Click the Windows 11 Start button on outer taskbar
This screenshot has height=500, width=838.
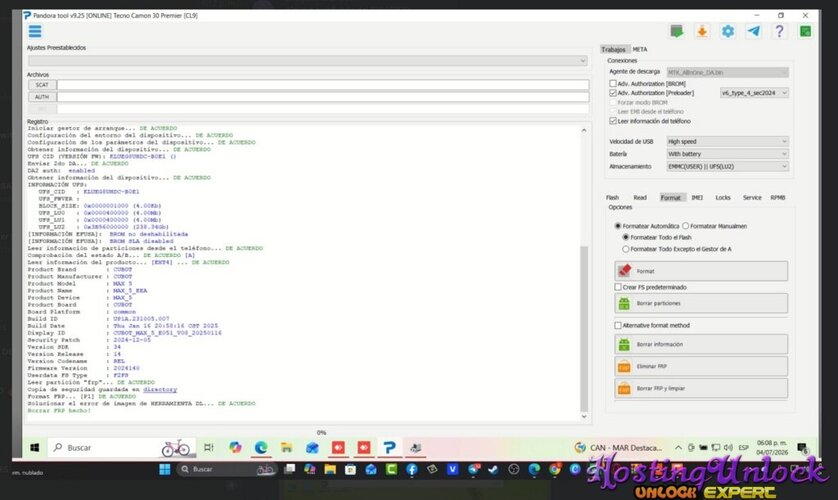click(x=165, y=469)
